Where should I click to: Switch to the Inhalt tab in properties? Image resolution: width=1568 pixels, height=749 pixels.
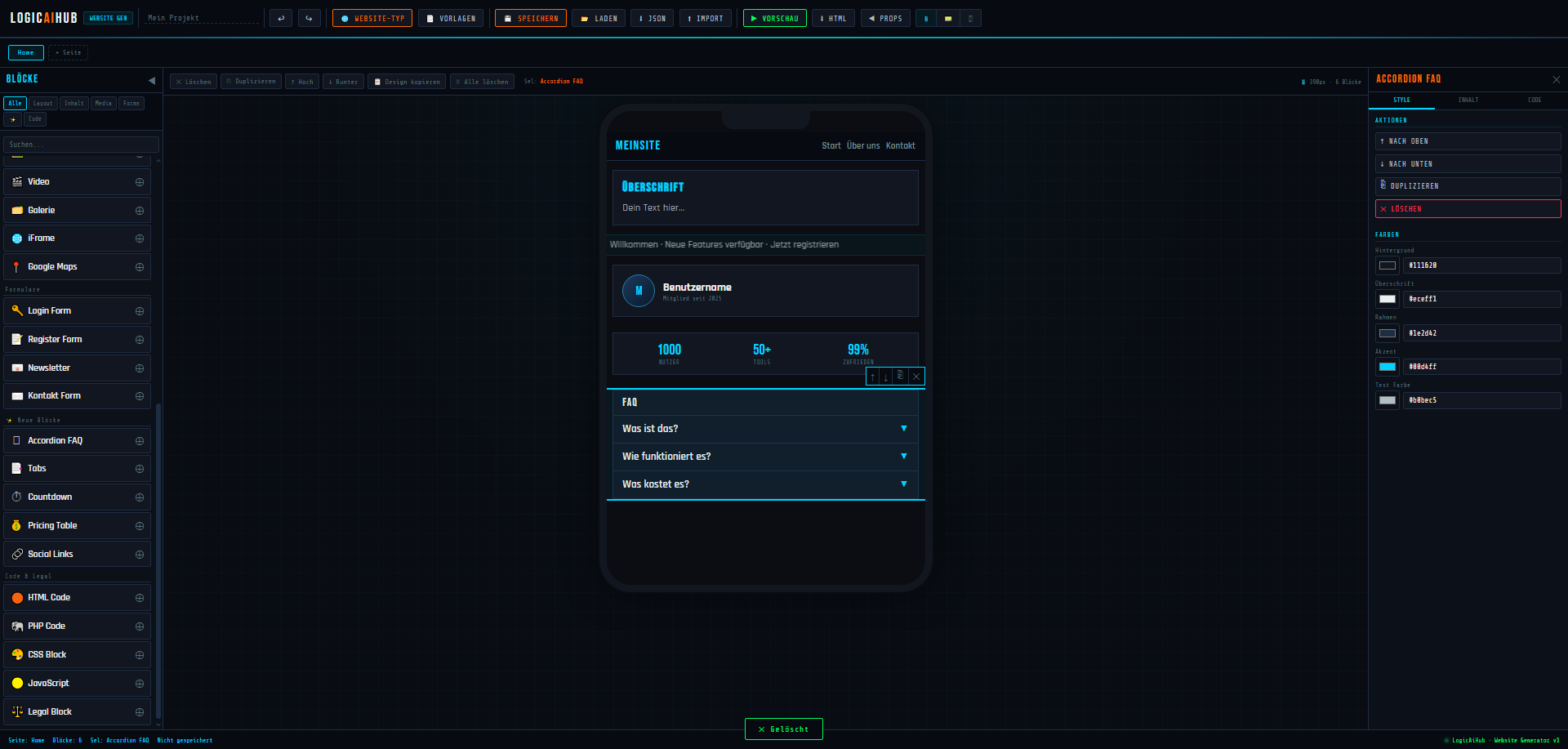coord(1468,100)
